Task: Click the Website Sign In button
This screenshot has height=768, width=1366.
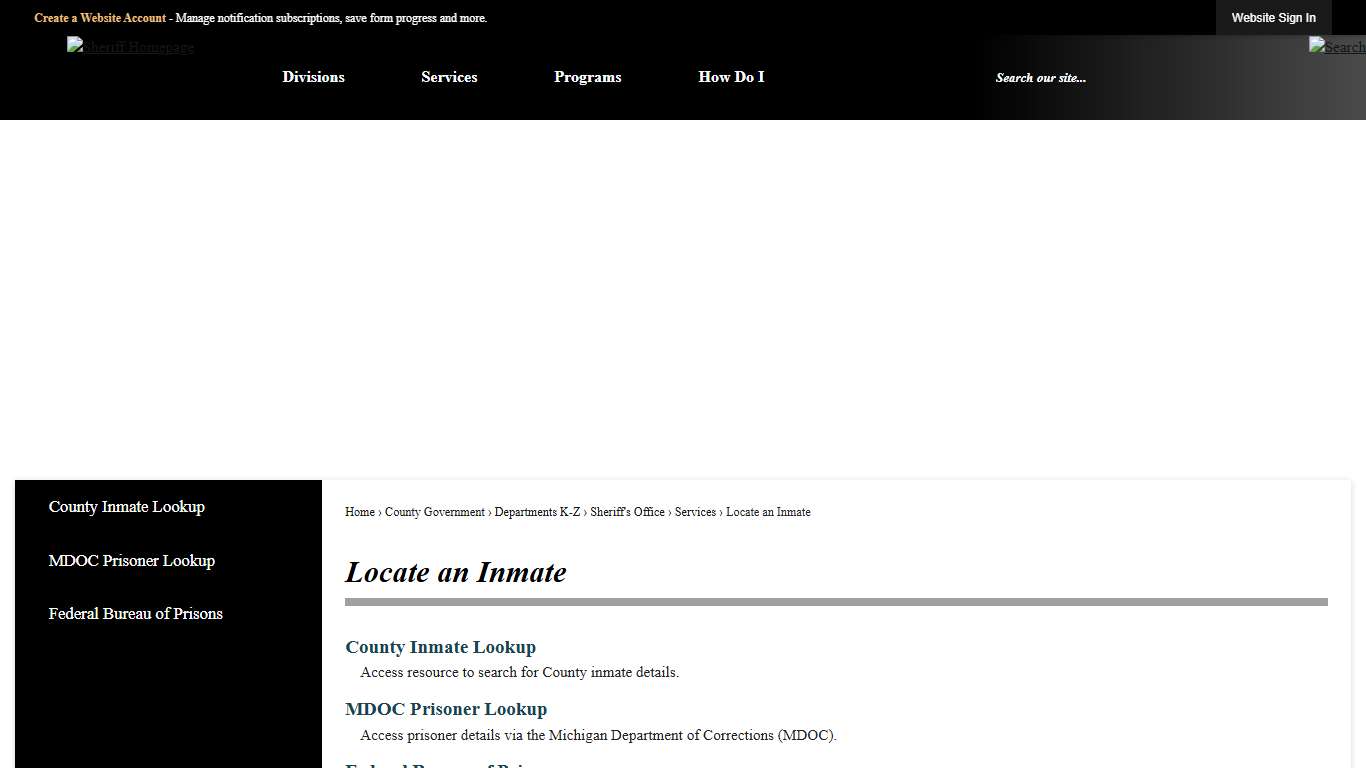Action: [1273, 17]
